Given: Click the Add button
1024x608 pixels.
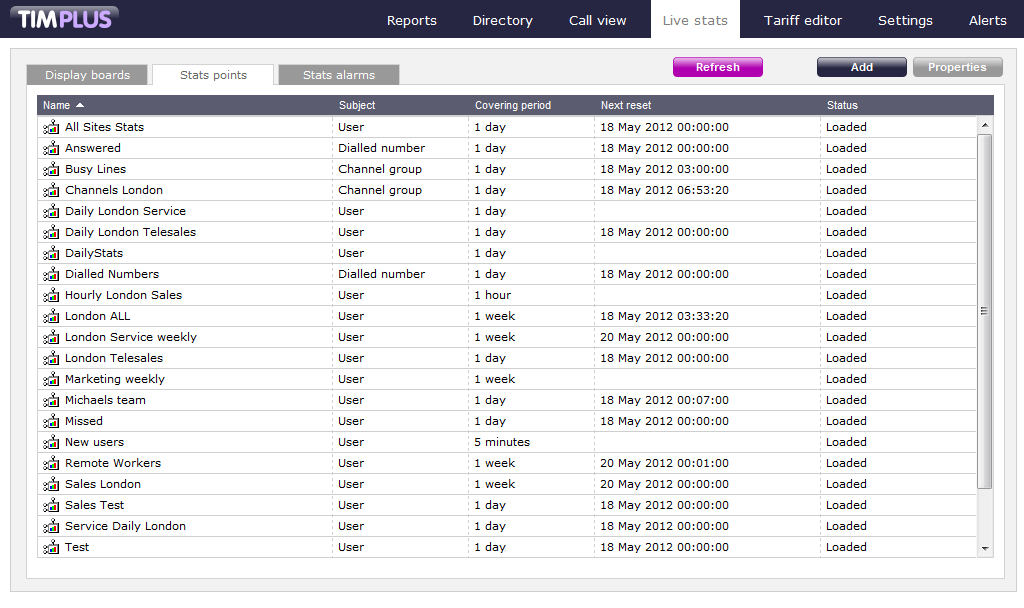Looking at the screenshot, I should coord(861,67).
